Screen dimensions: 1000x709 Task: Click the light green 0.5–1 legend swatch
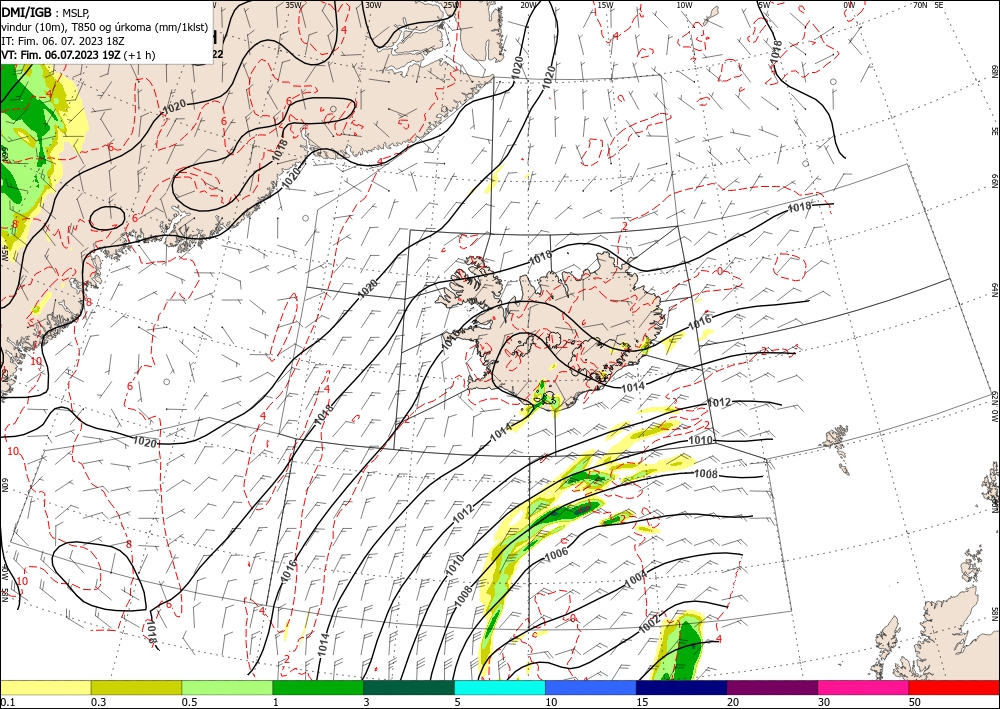(x=227, y=687)
